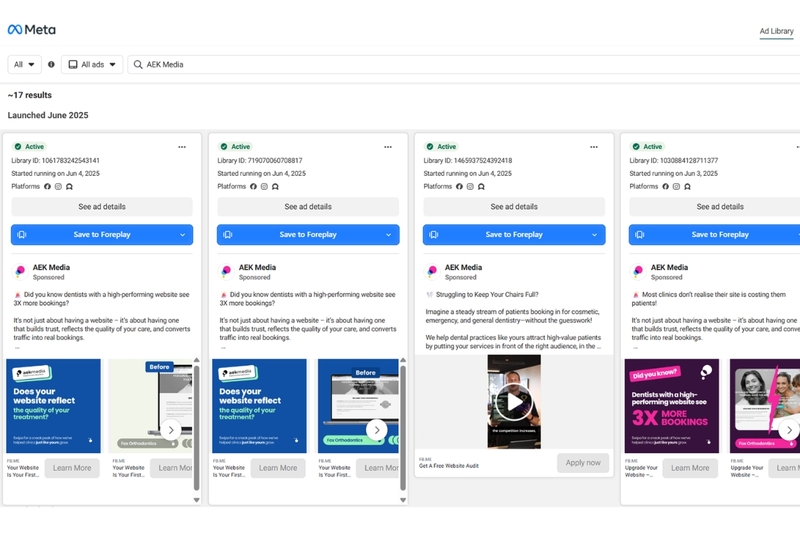Click Instagram platform icon on ad 1030884128711377

point(677,186)
